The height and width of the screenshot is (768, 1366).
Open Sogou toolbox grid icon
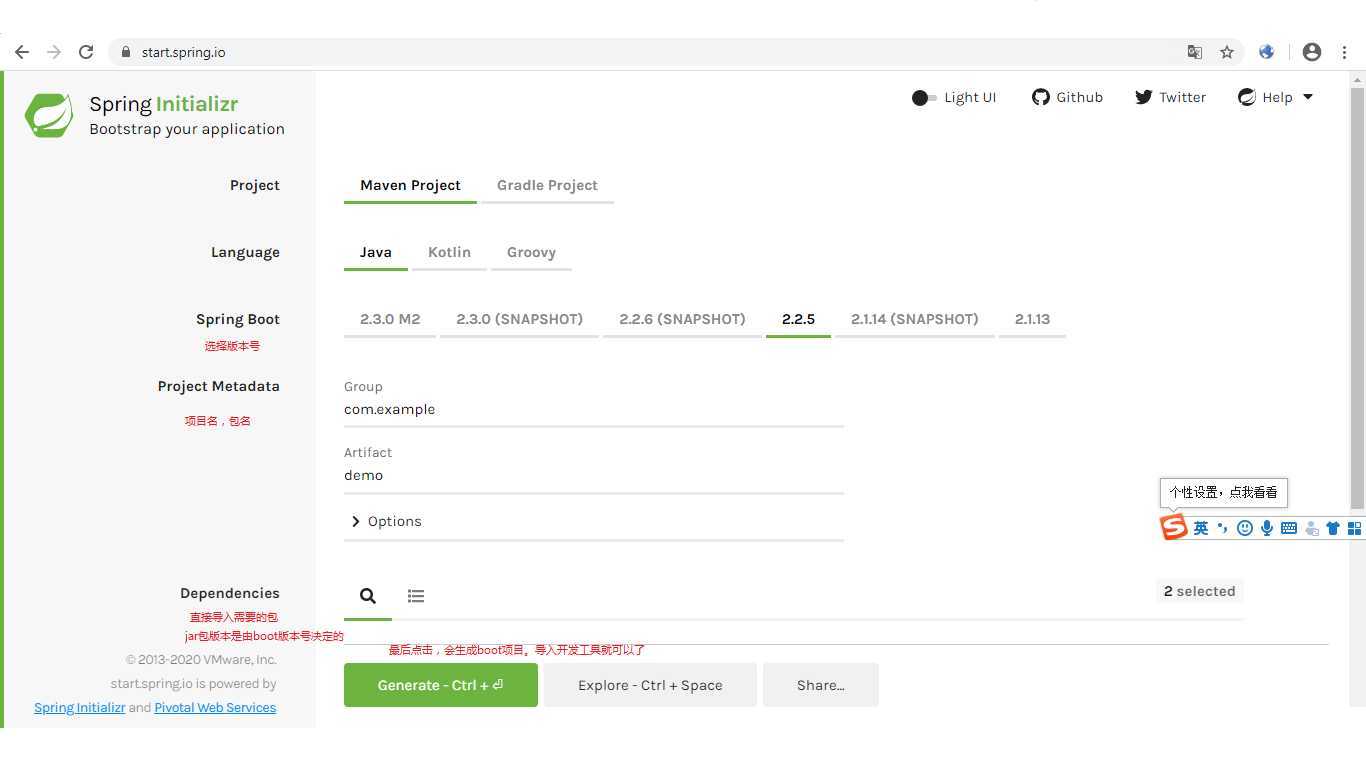click(x=1355, y=528)
